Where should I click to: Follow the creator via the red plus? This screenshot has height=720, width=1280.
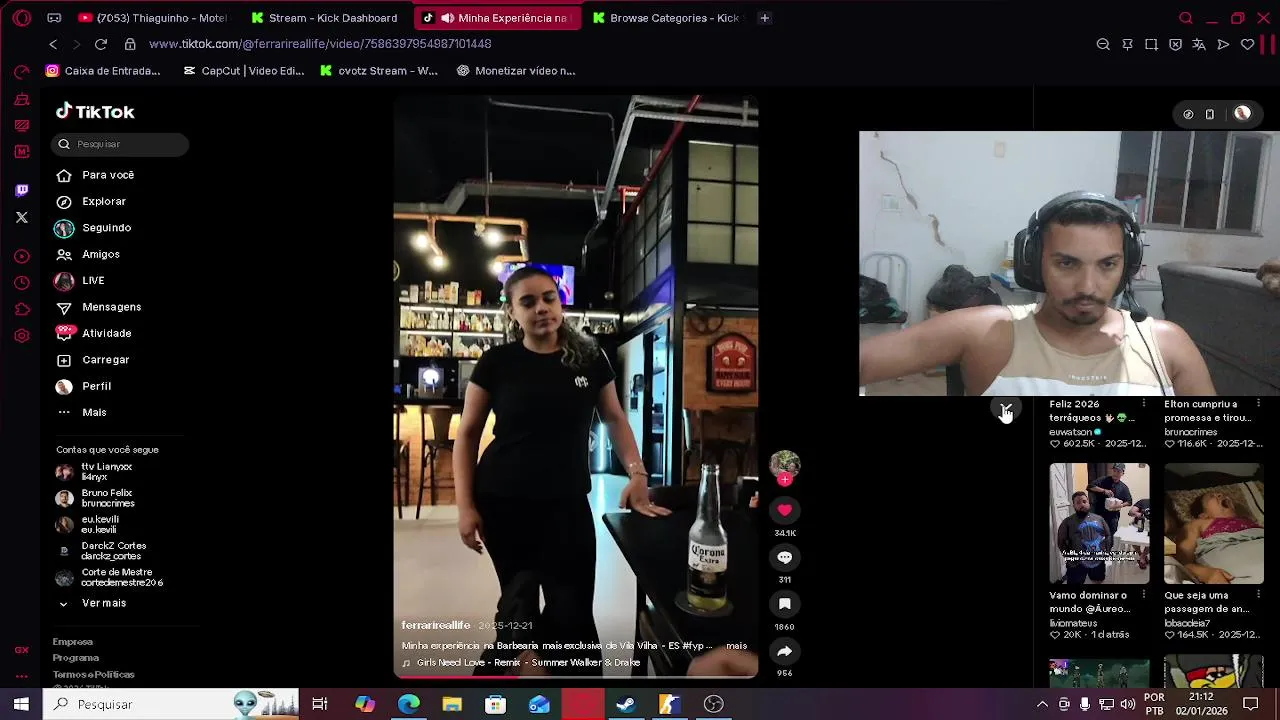[x=785, y=480]
